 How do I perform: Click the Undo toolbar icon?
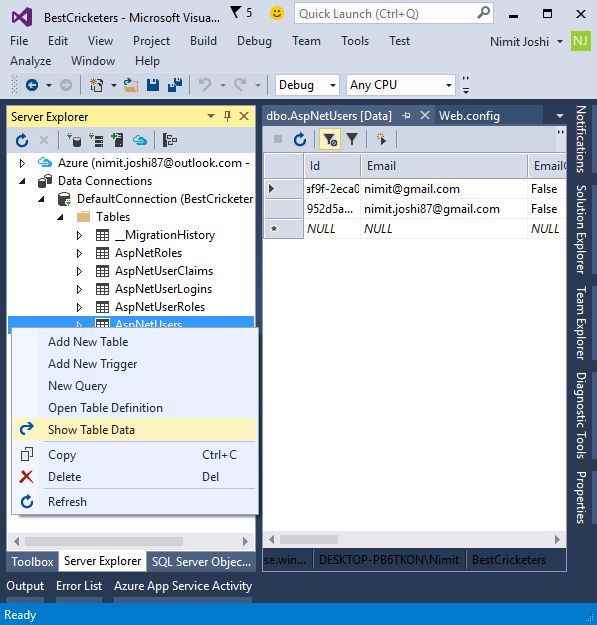click(205, 85)
